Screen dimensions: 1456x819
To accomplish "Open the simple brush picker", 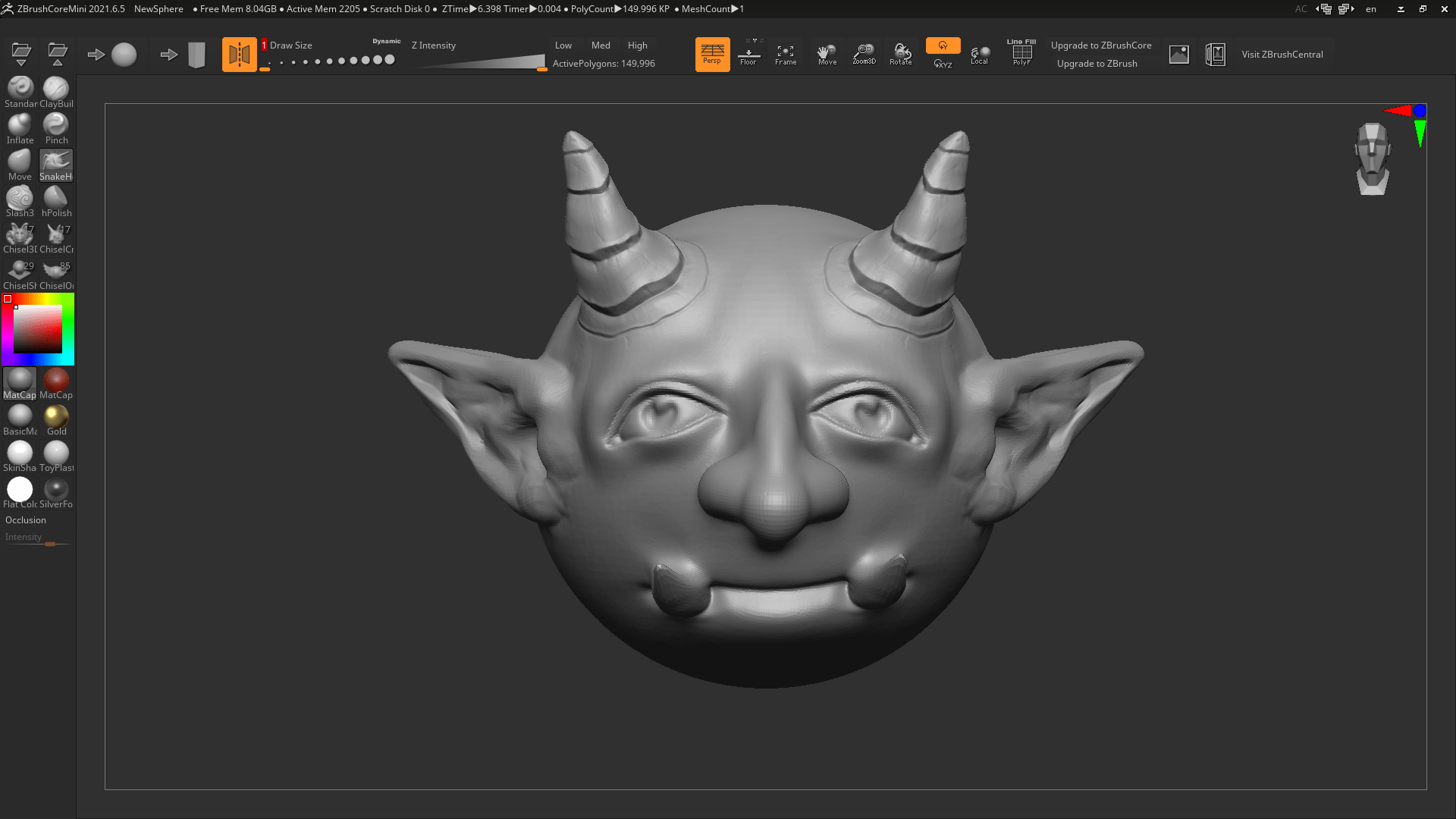I will click(124, 54).
